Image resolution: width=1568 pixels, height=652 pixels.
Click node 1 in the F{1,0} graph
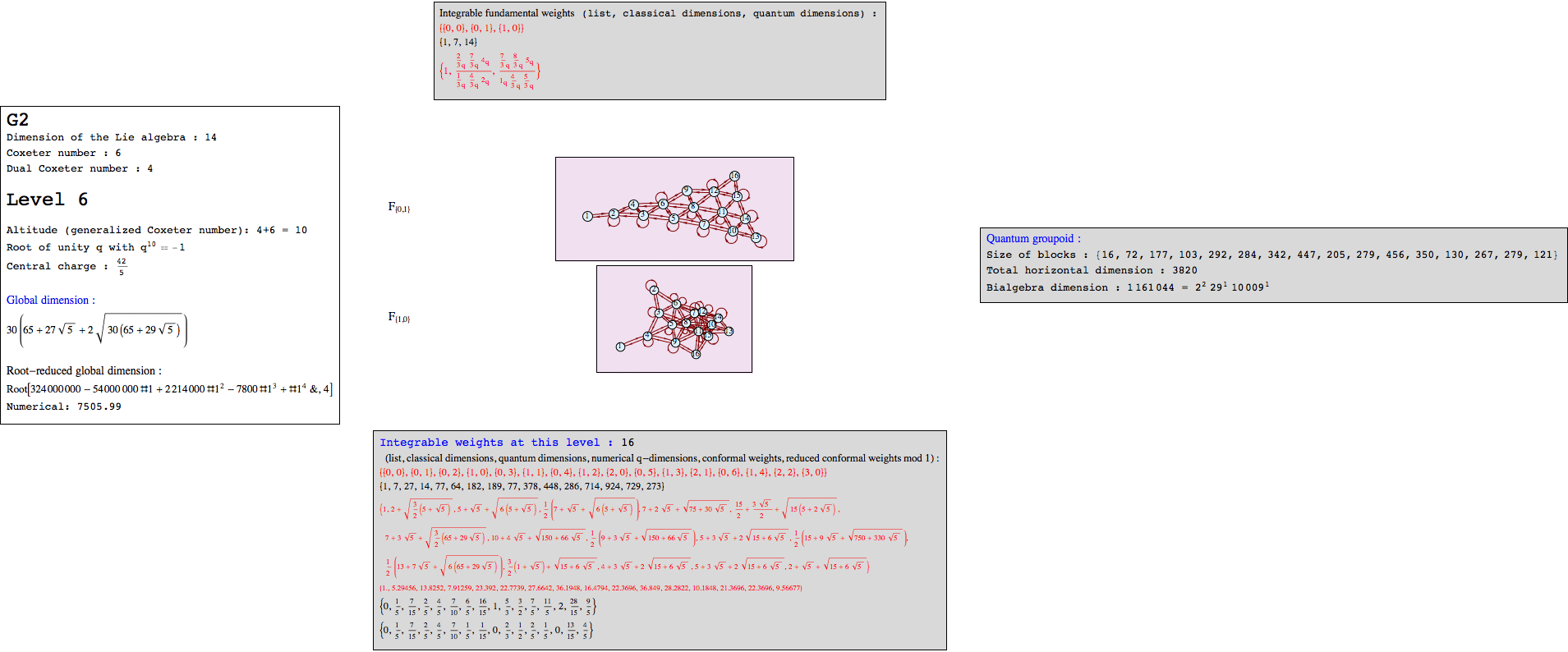tap(620, 347)
